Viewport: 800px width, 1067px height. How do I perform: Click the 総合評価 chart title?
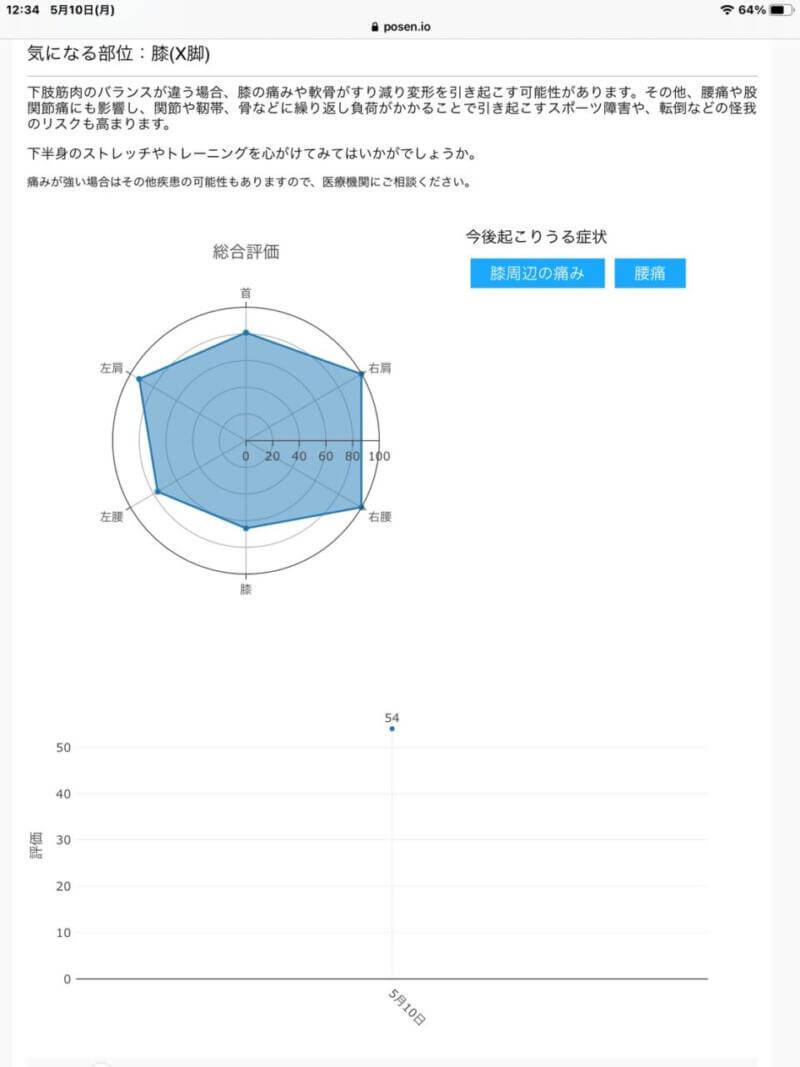246,252
